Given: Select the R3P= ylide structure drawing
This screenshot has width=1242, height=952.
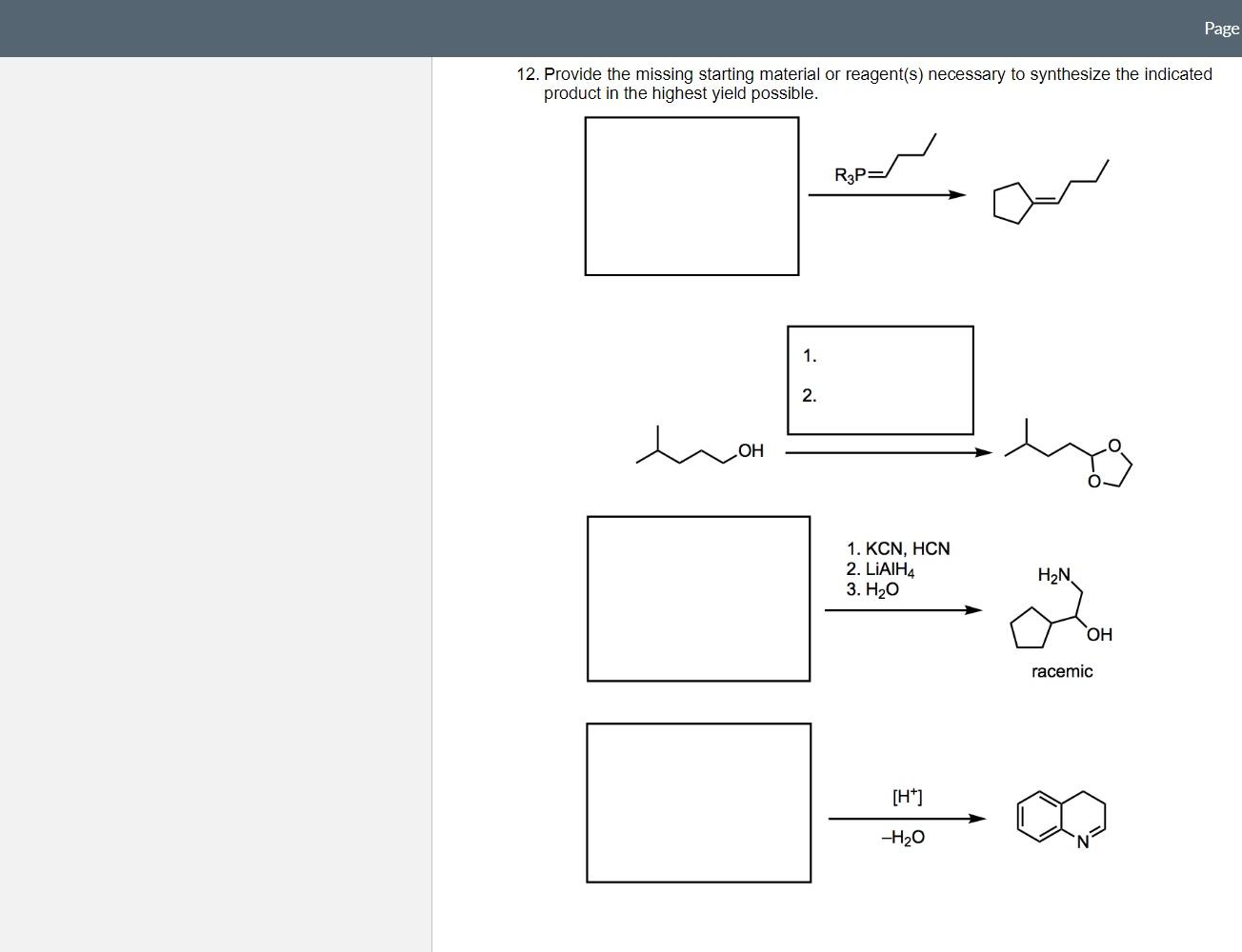Looking at the screenshot, I should coord(881,162).
